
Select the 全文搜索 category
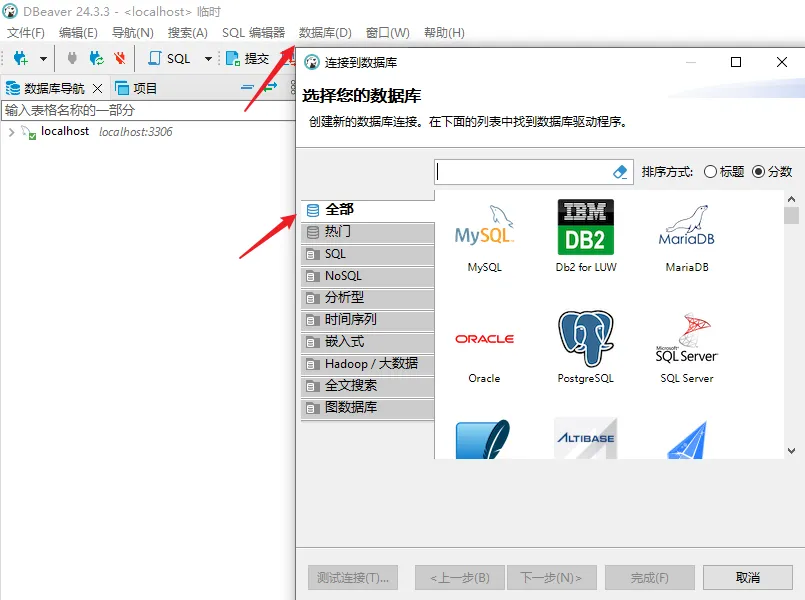(368, 385)
